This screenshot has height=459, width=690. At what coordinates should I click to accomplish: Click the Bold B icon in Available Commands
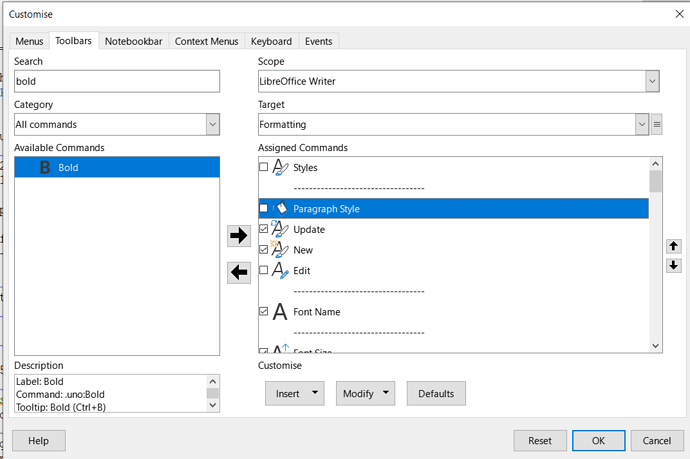click(x=45, y=167)
